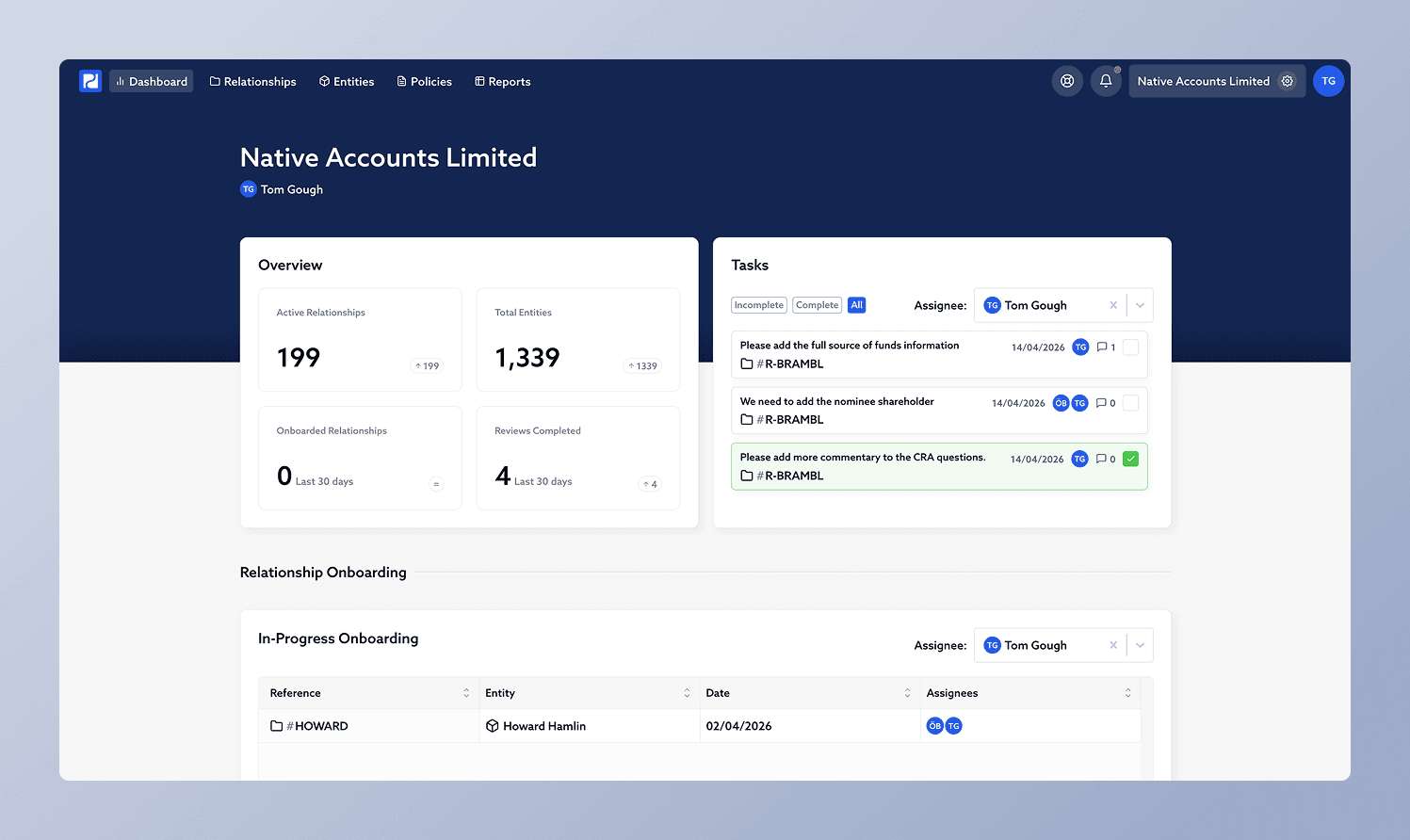Click the Onboarded Relationships card
This screenshot has width=1410, height=840.
coord(361,458)
